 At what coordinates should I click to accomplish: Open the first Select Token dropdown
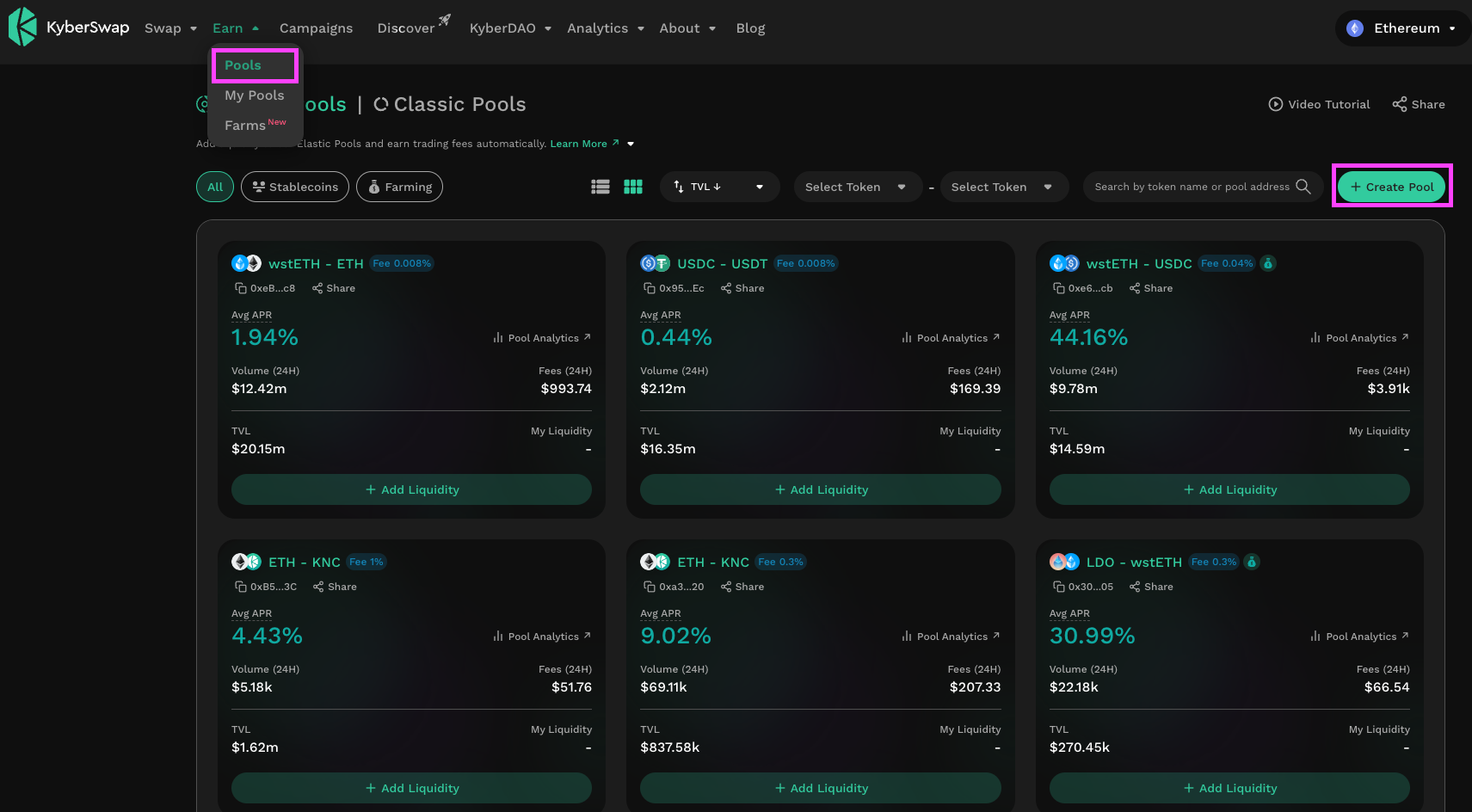click(857, 187)
